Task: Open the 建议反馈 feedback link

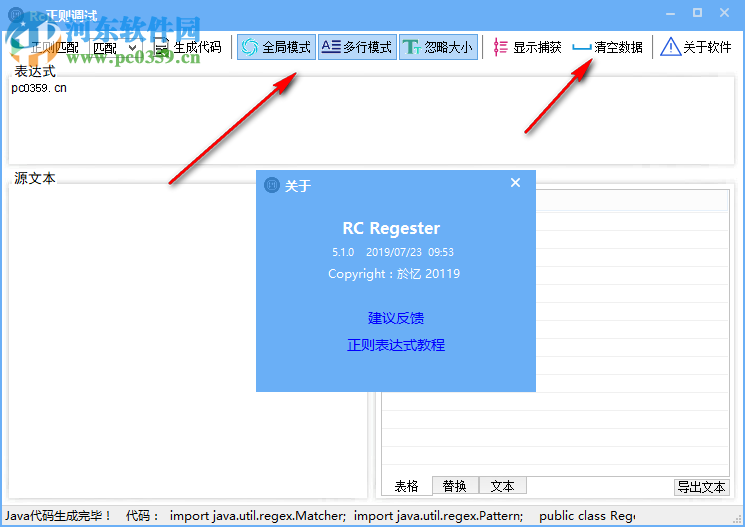Action: click(396, 318)
